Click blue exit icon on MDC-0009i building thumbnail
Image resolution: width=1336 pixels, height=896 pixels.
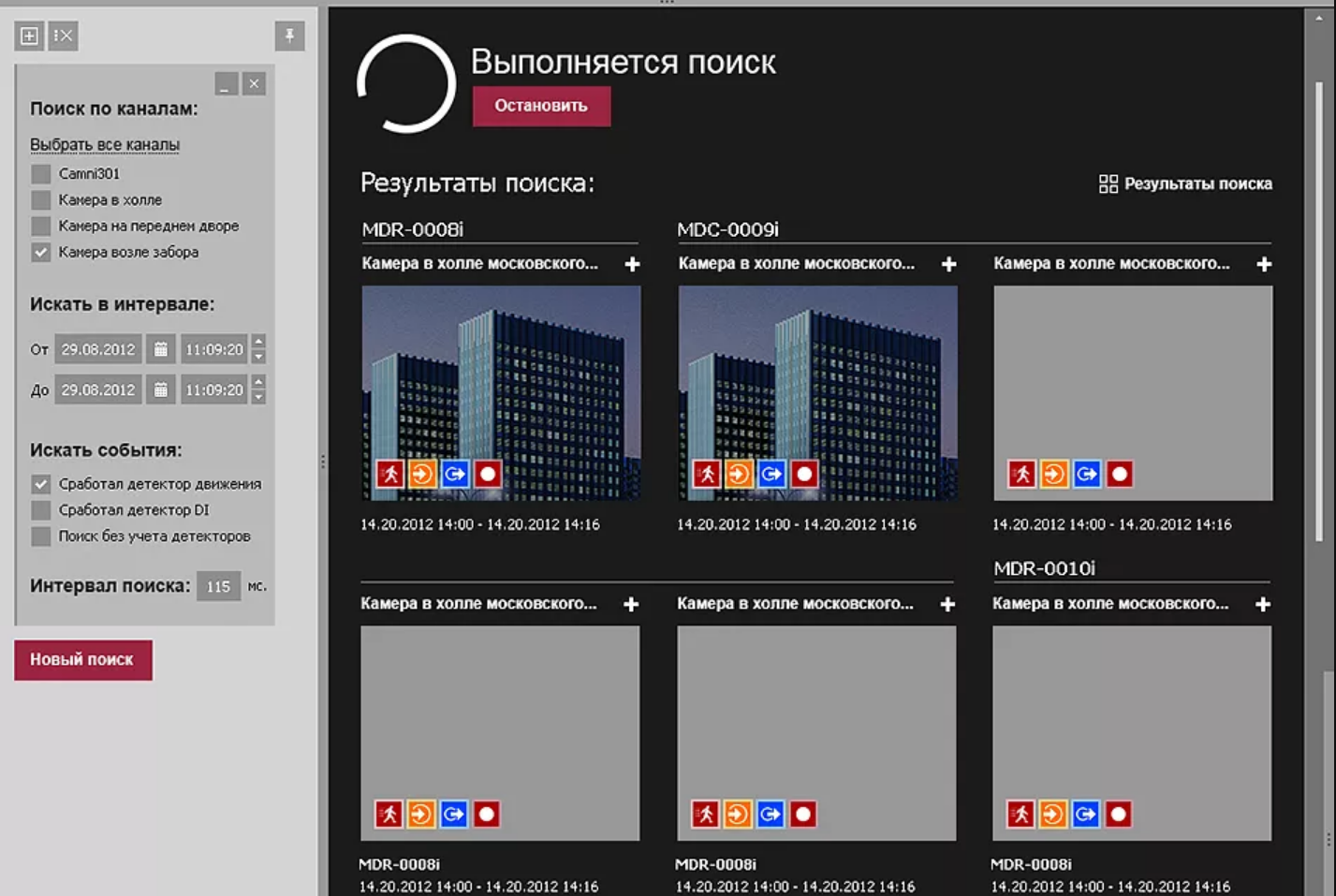point(771,474)
